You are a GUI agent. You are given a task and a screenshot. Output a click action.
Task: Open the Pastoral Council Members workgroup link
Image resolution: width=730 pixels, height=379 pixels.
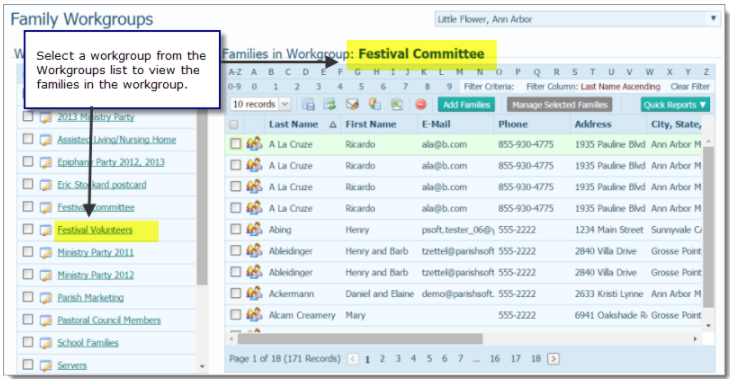point(109,320)
